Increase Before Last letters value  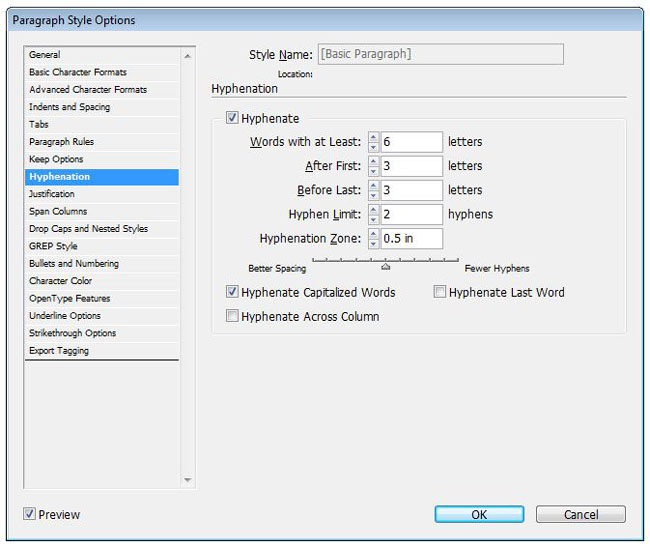coord(374,186)
